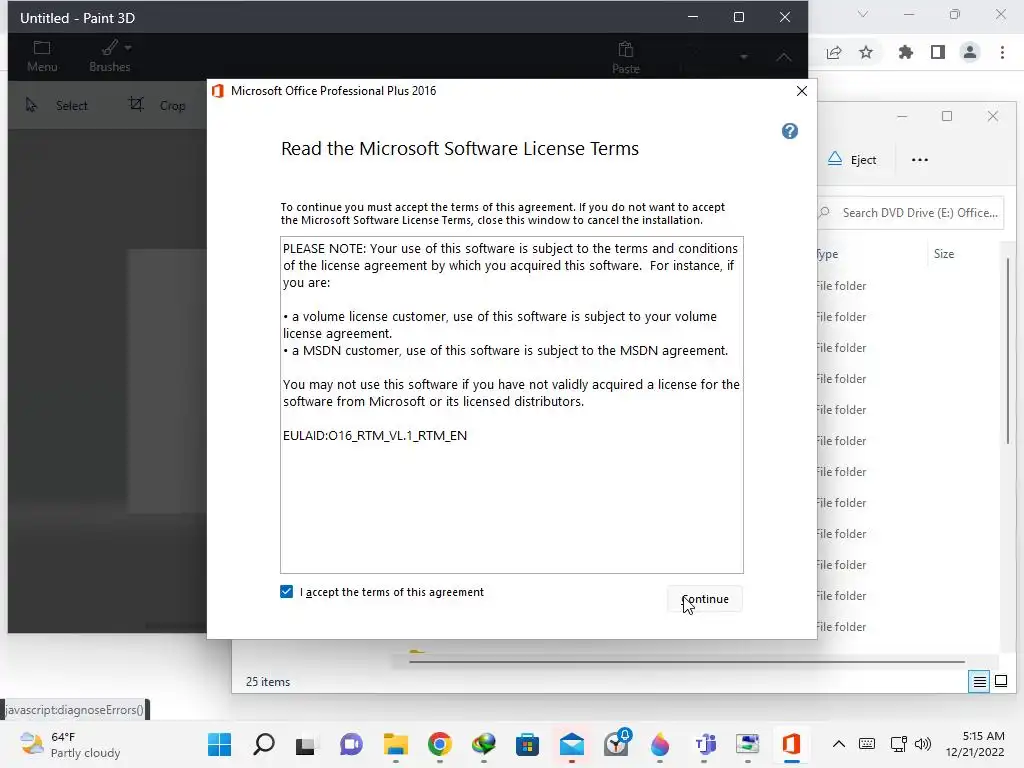Screen dimensions: 1024x768
Task: Switch File Explorer to details view
Action: tap(979, 682)
